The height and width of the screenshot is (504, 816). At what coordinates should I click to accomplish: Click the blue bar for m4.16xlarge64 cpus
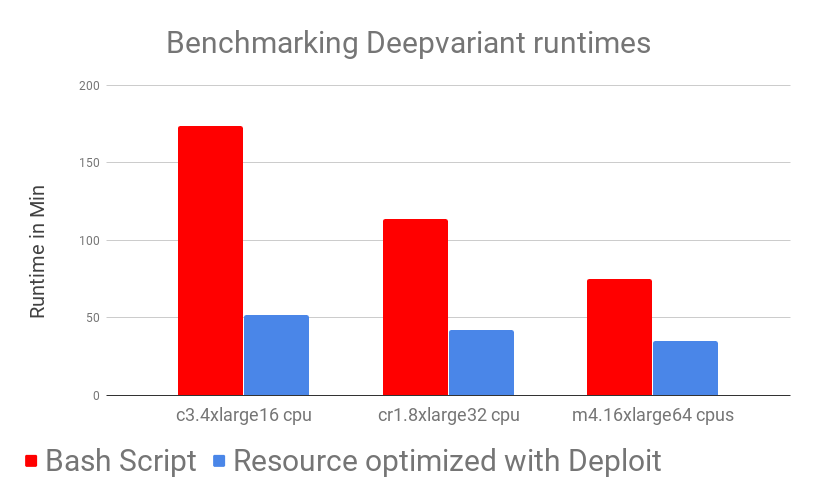[685, 368]
